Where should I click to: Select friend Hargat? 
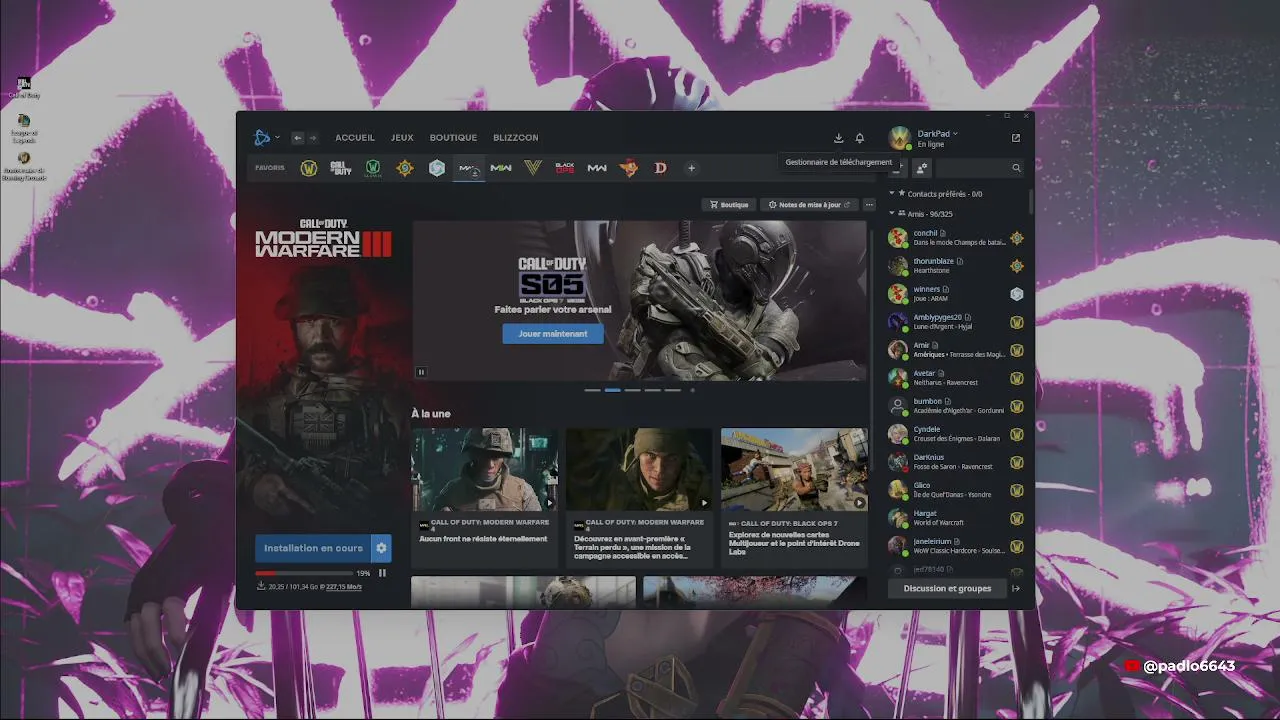956,518
